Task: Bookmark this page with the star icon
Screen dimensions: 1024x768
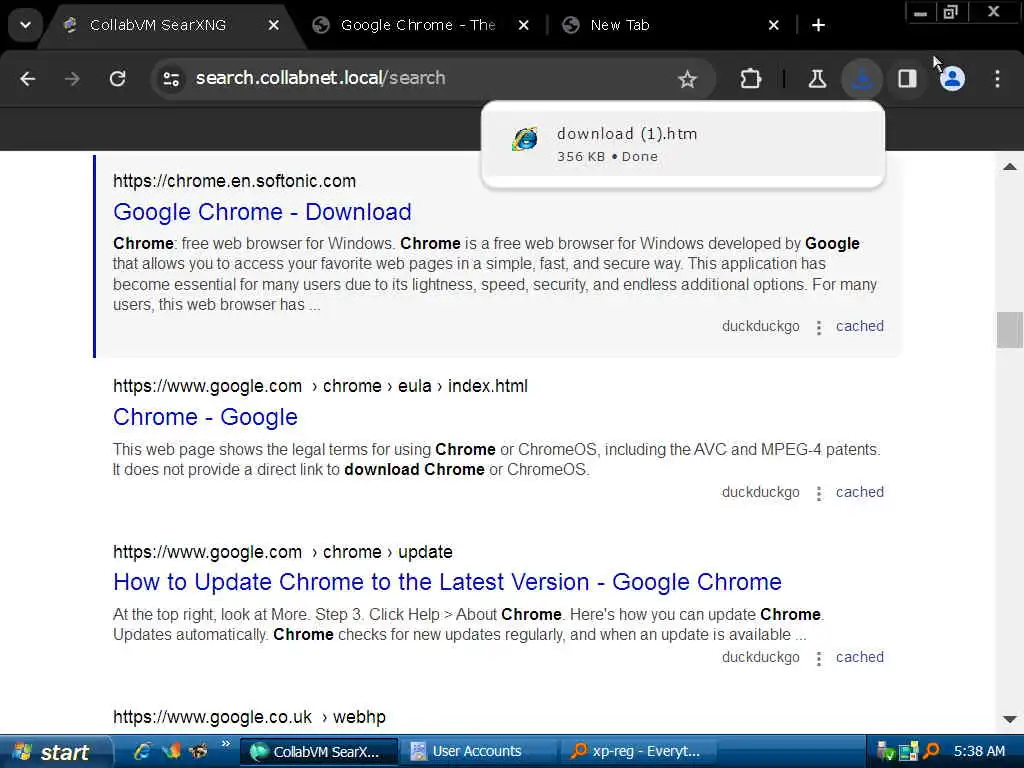Action: pyautogui.click(x=687, y=79)
